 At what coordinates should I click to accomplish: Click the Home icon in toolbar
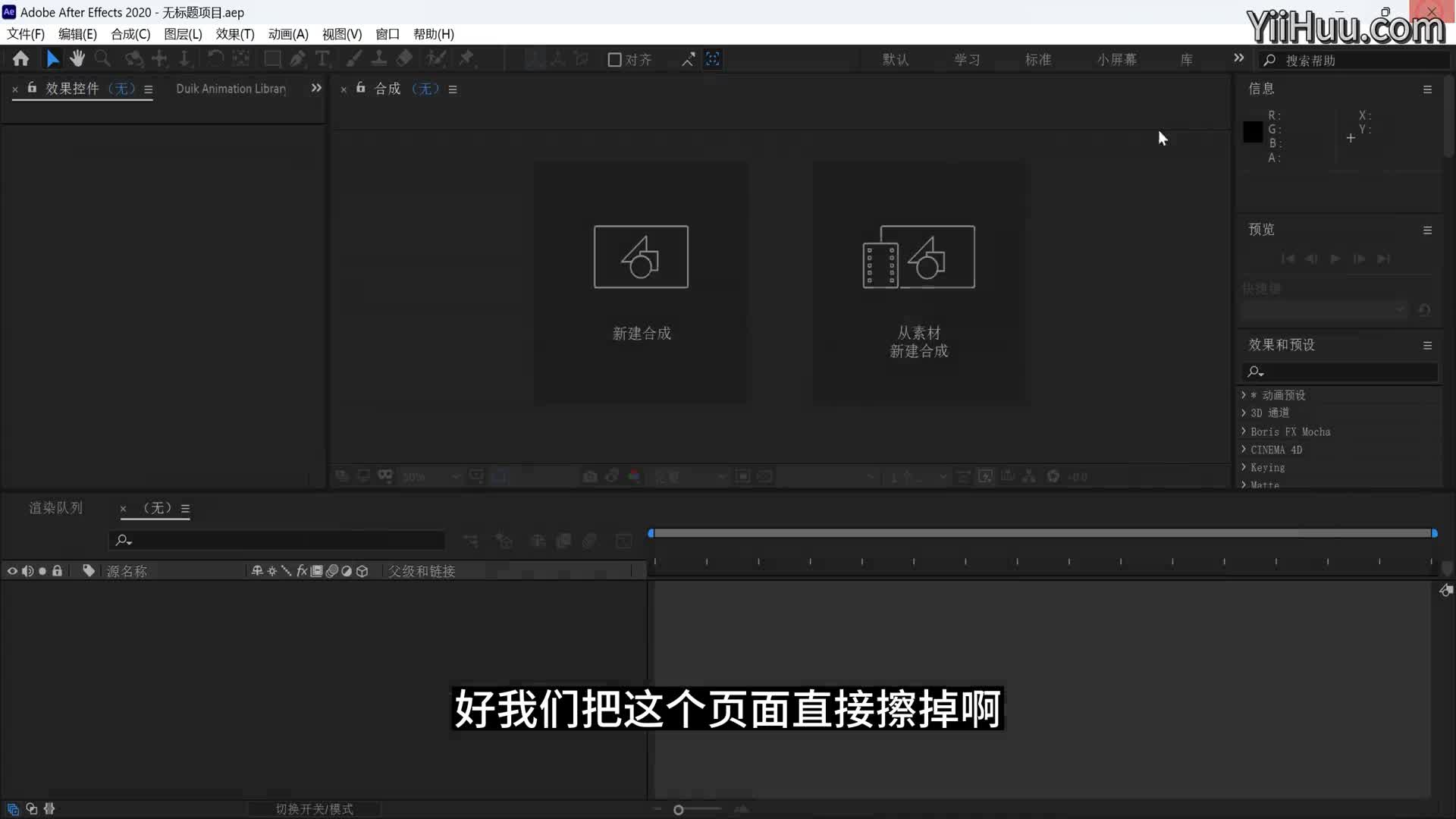(x=20, y=59)
